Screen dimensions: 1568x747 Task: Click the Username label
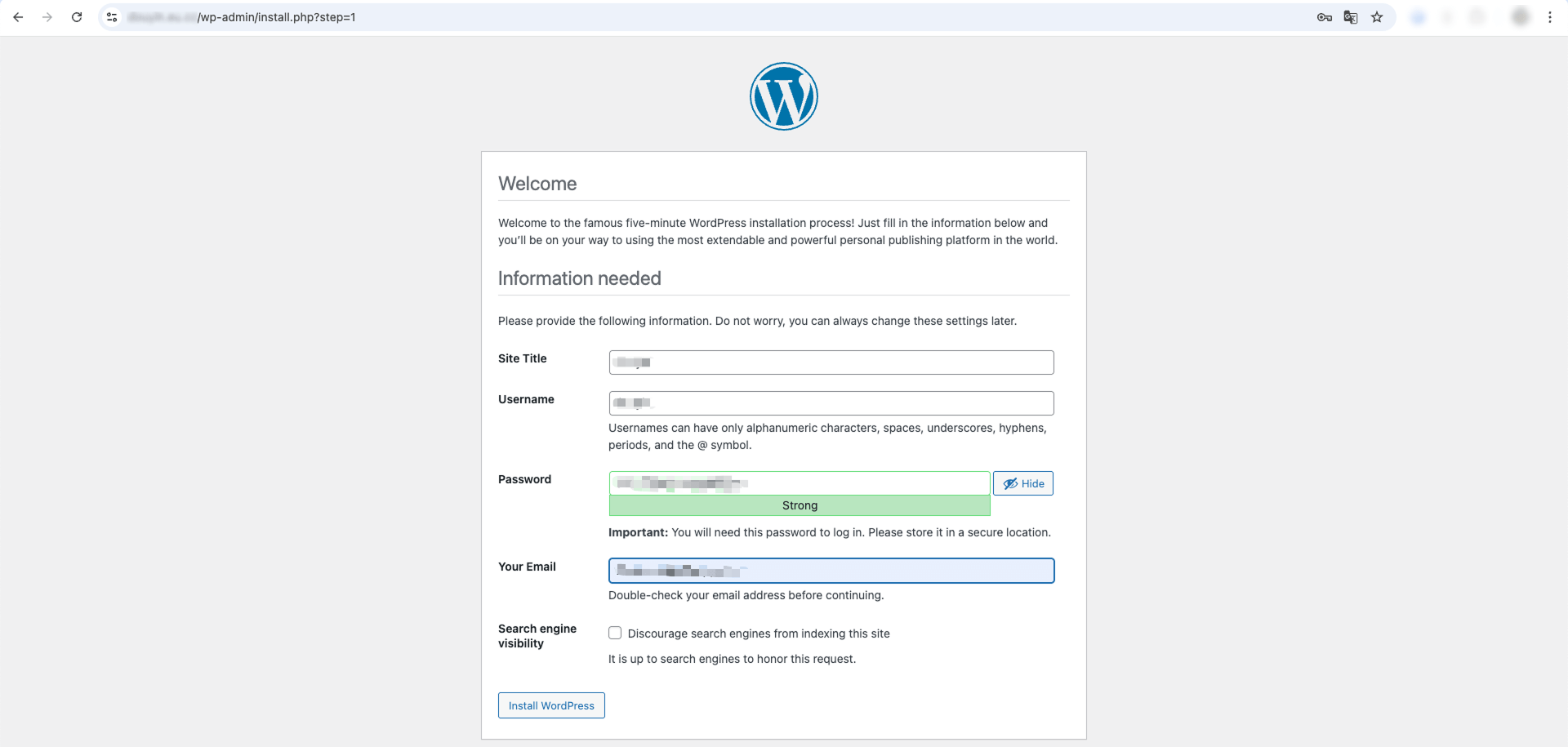[x=526, y=399]
